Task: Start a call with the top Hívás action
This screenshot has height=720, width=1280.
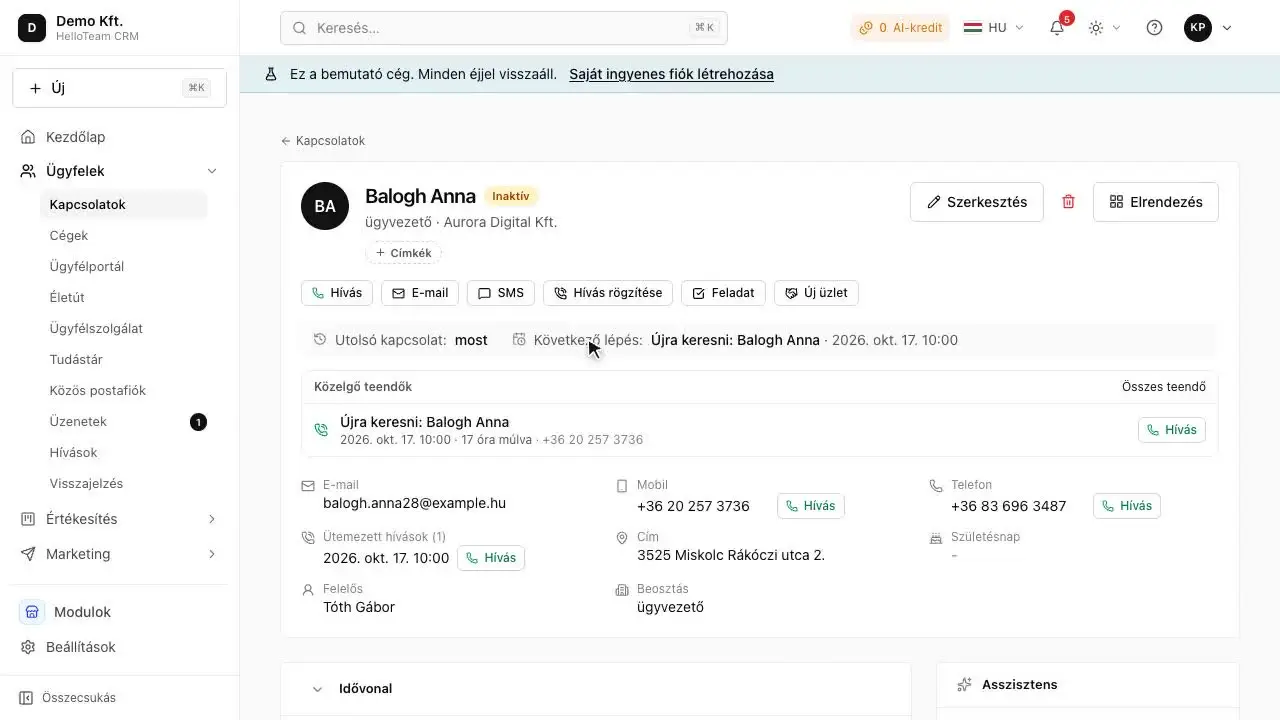Action: (337, 293)
